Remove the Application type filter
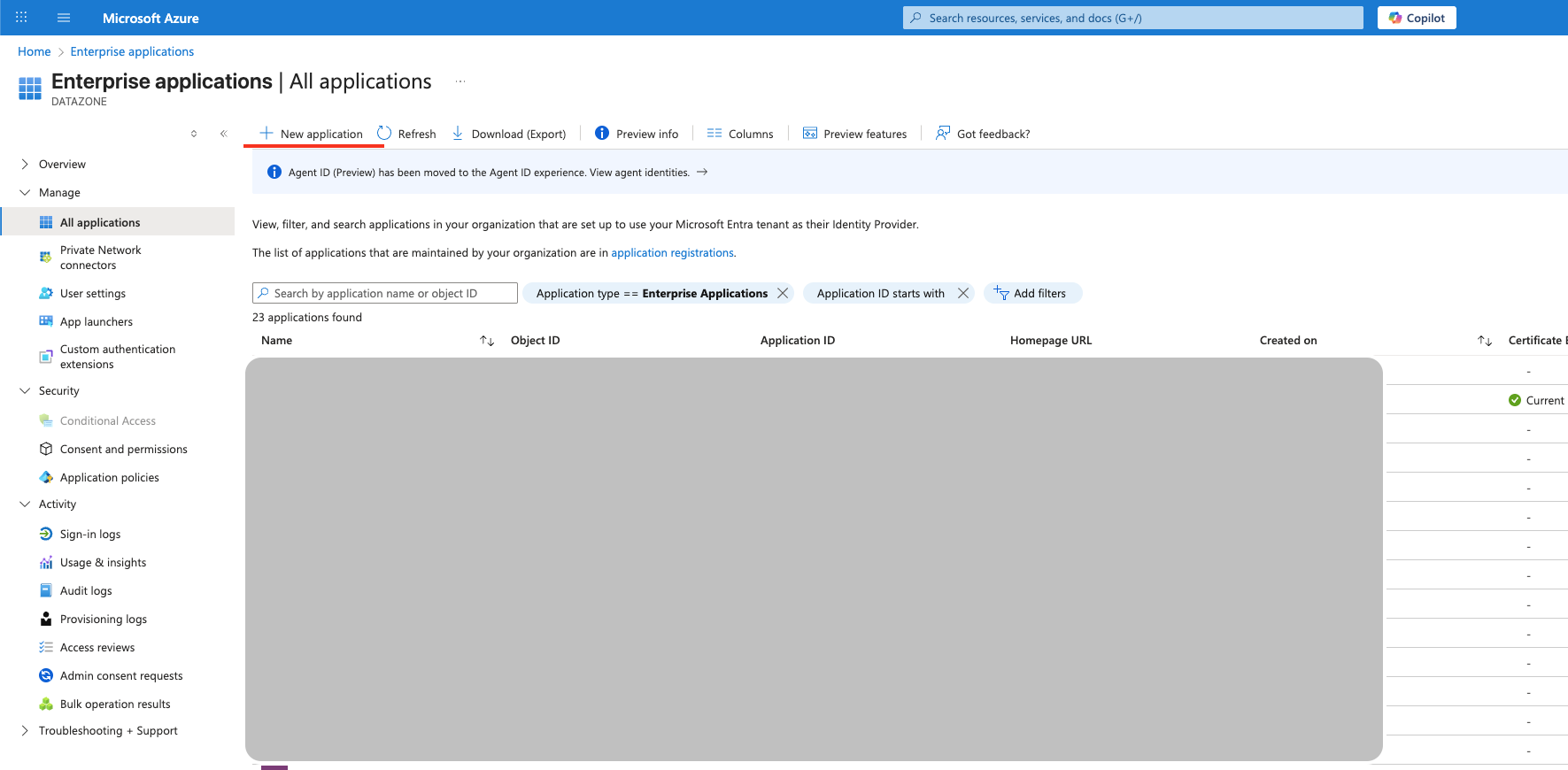This screenshot has height=770, width=1568. point(783,293)
